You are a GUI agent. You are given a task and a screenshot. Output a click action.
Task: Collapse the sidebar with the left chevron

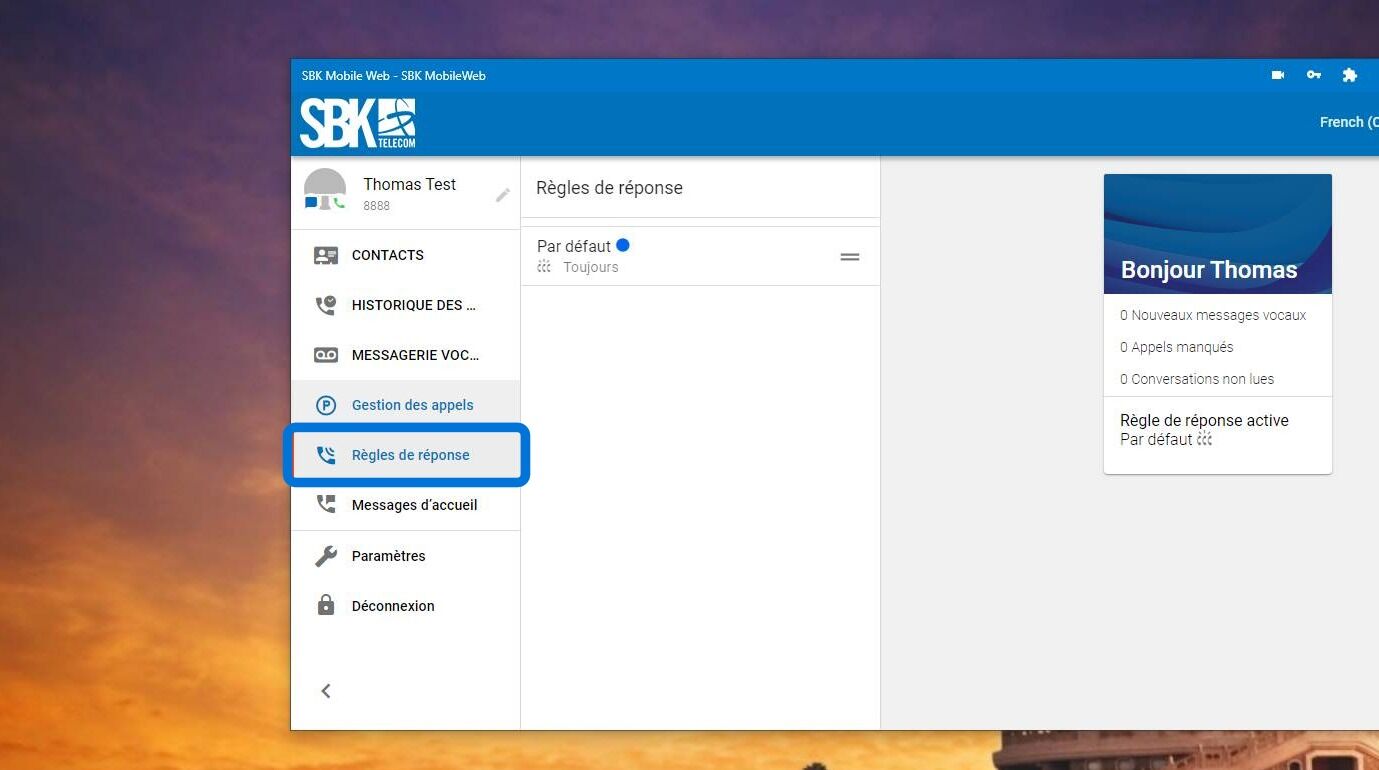coord(326,691)
